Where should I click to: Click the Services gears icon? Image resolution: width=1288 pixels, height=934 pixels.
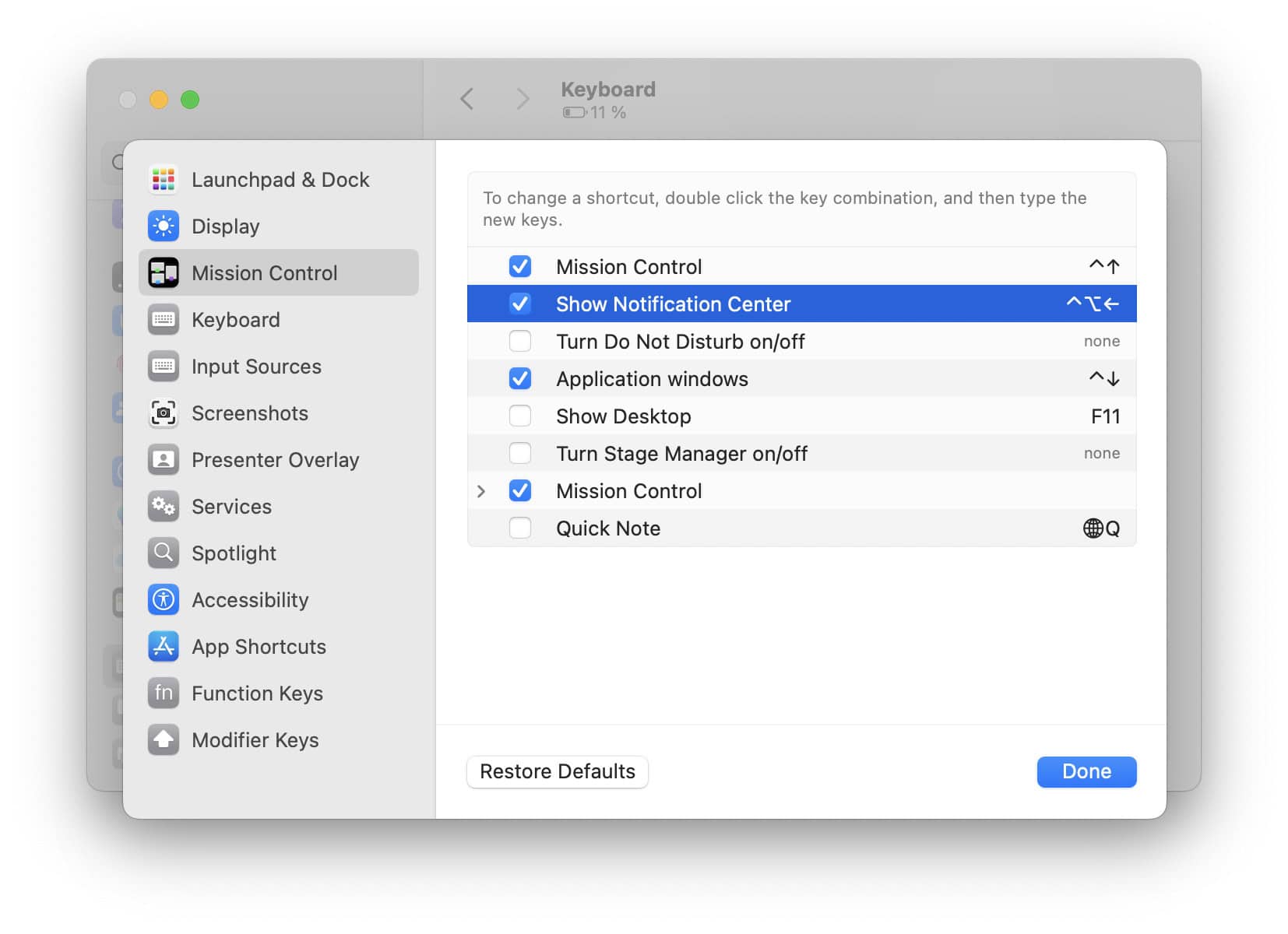pyautogui.click(x=164, y=507)
